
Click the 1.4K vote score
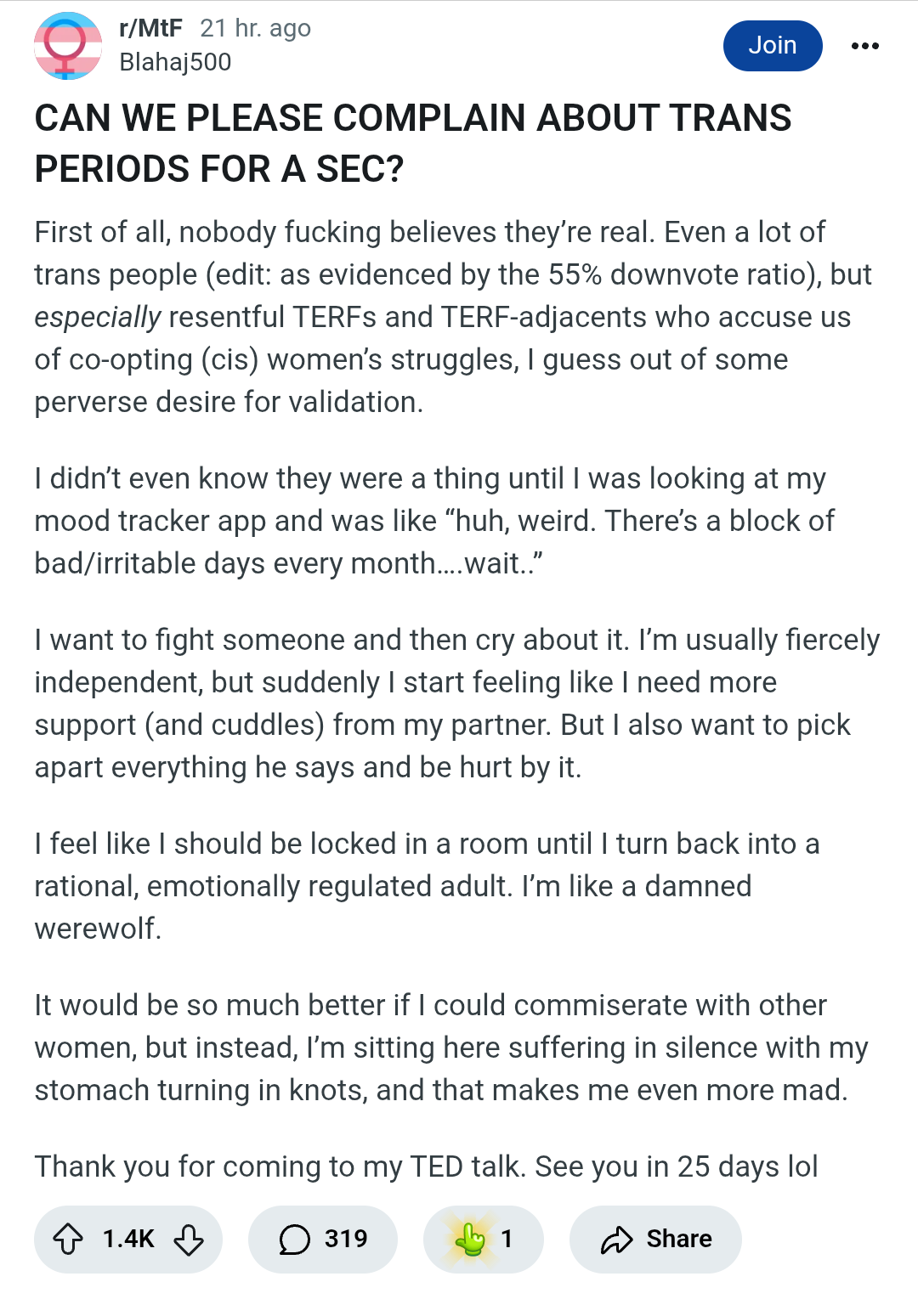(x=128, y=1239)
